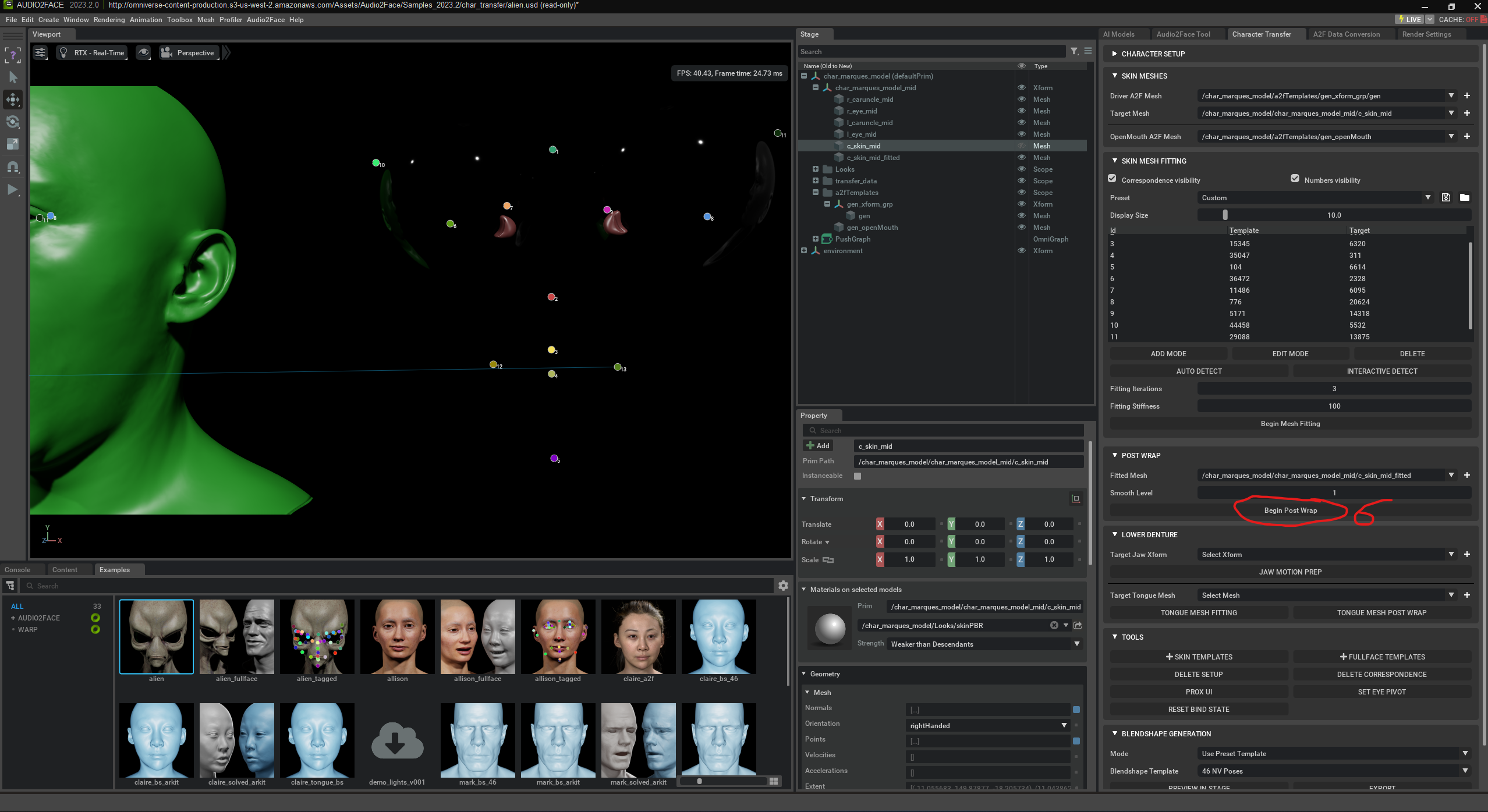Image resolution: width=1488 pixels, height=812 pixels.
Task: Click the Stage filter funnel icon
Action: click(1074, 51)
